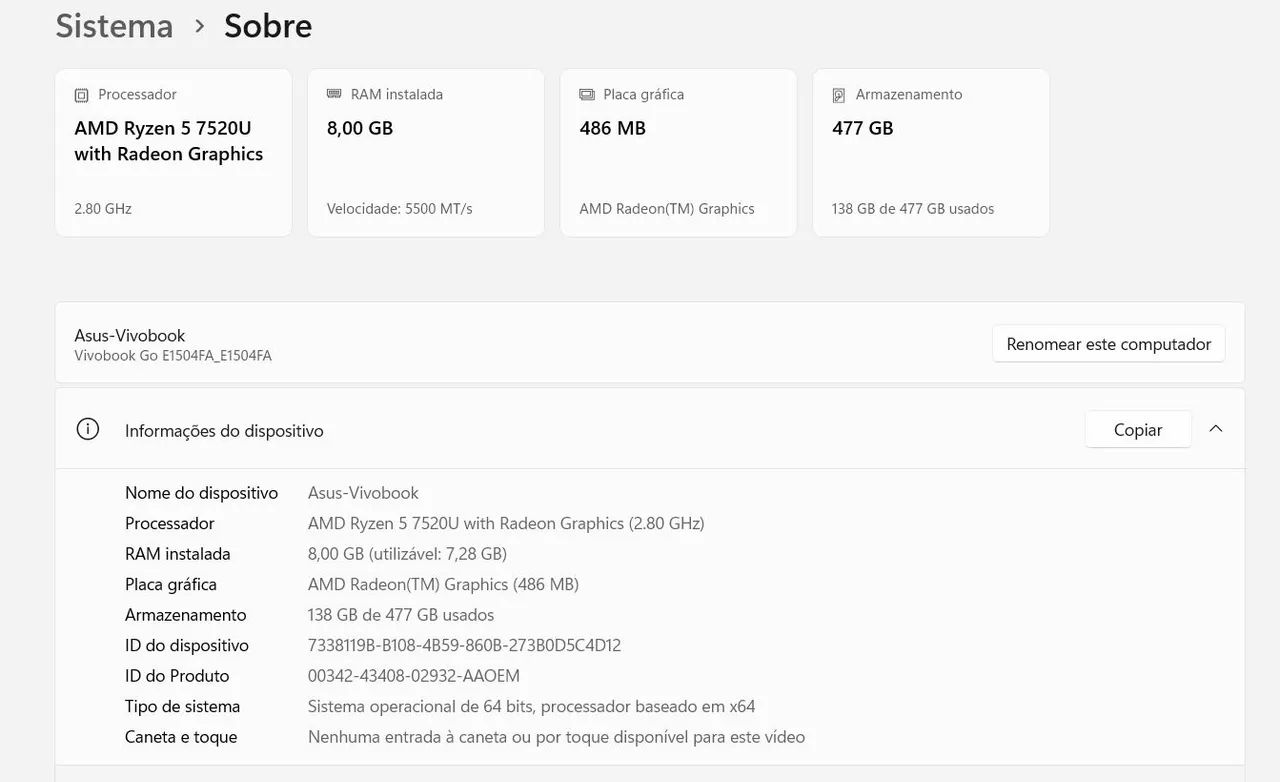1280x782 pixels.
Task: Click Nenhuma entrada à caneta value text
Action: click(x=556, y=737)
